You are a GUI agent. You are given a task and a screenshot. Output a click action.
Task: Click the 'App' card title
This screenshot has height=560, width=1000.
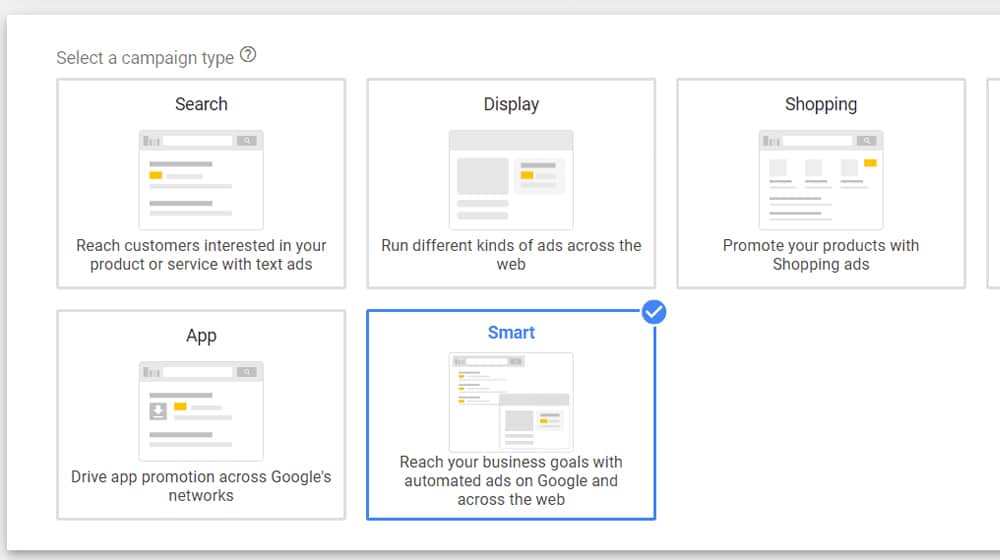click(201, 335)
